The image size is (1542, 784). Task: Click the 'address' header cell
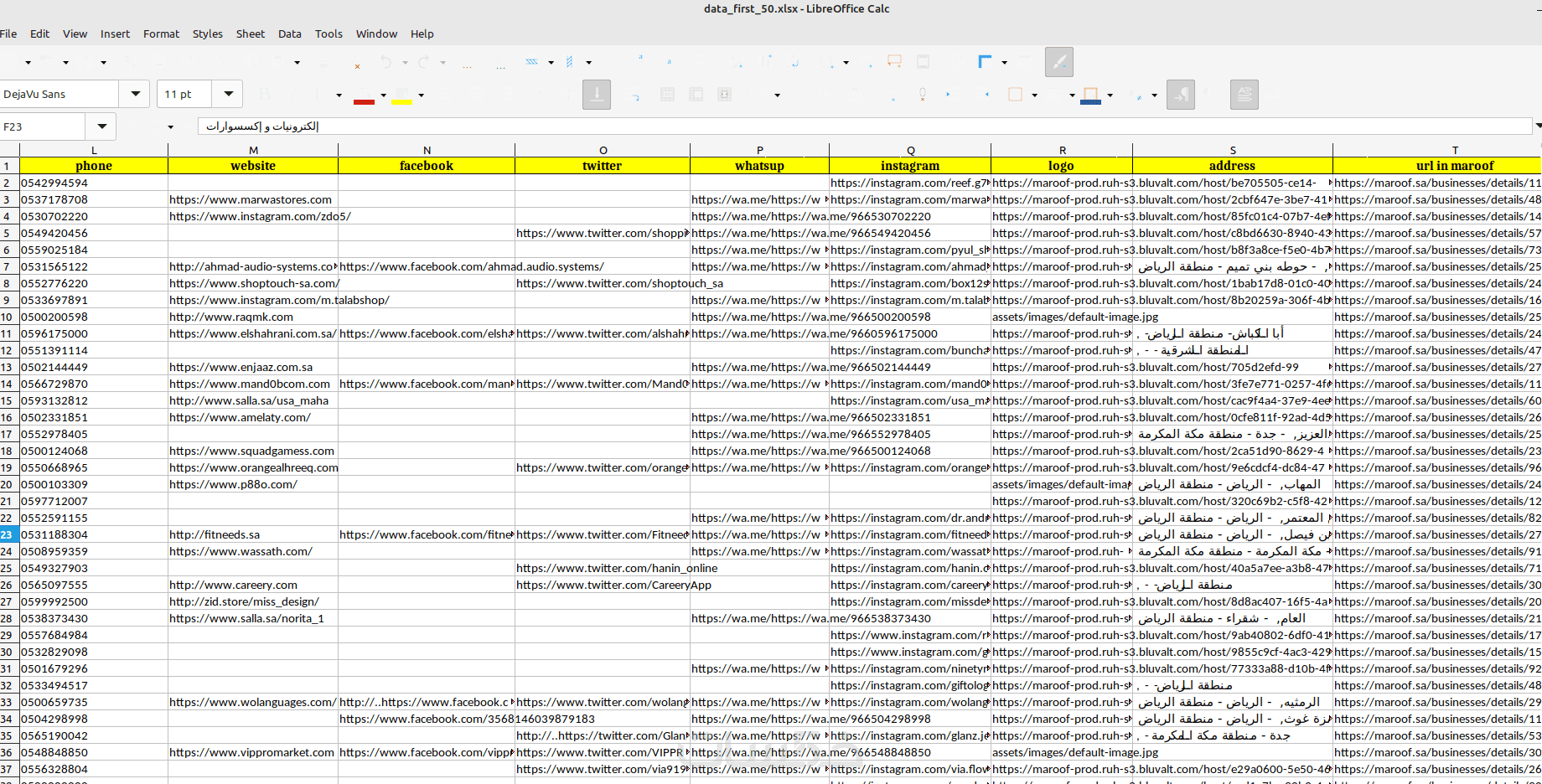[x=1233, y=166]
